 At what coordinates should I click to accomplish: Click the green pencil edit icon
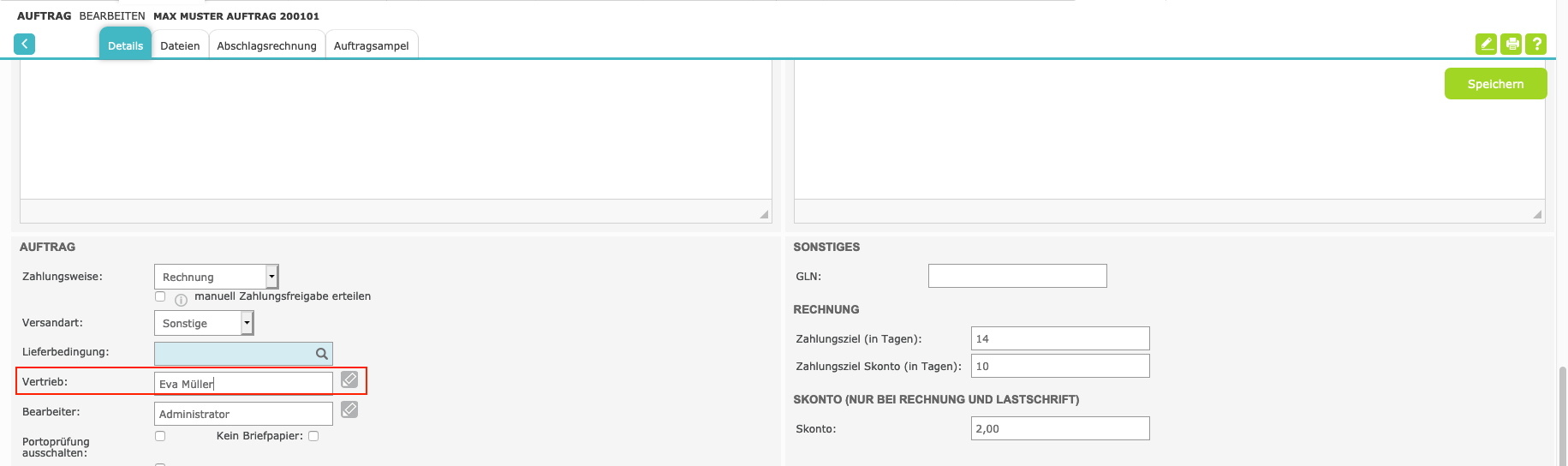pyautogui.click(x=1486, y=44)
